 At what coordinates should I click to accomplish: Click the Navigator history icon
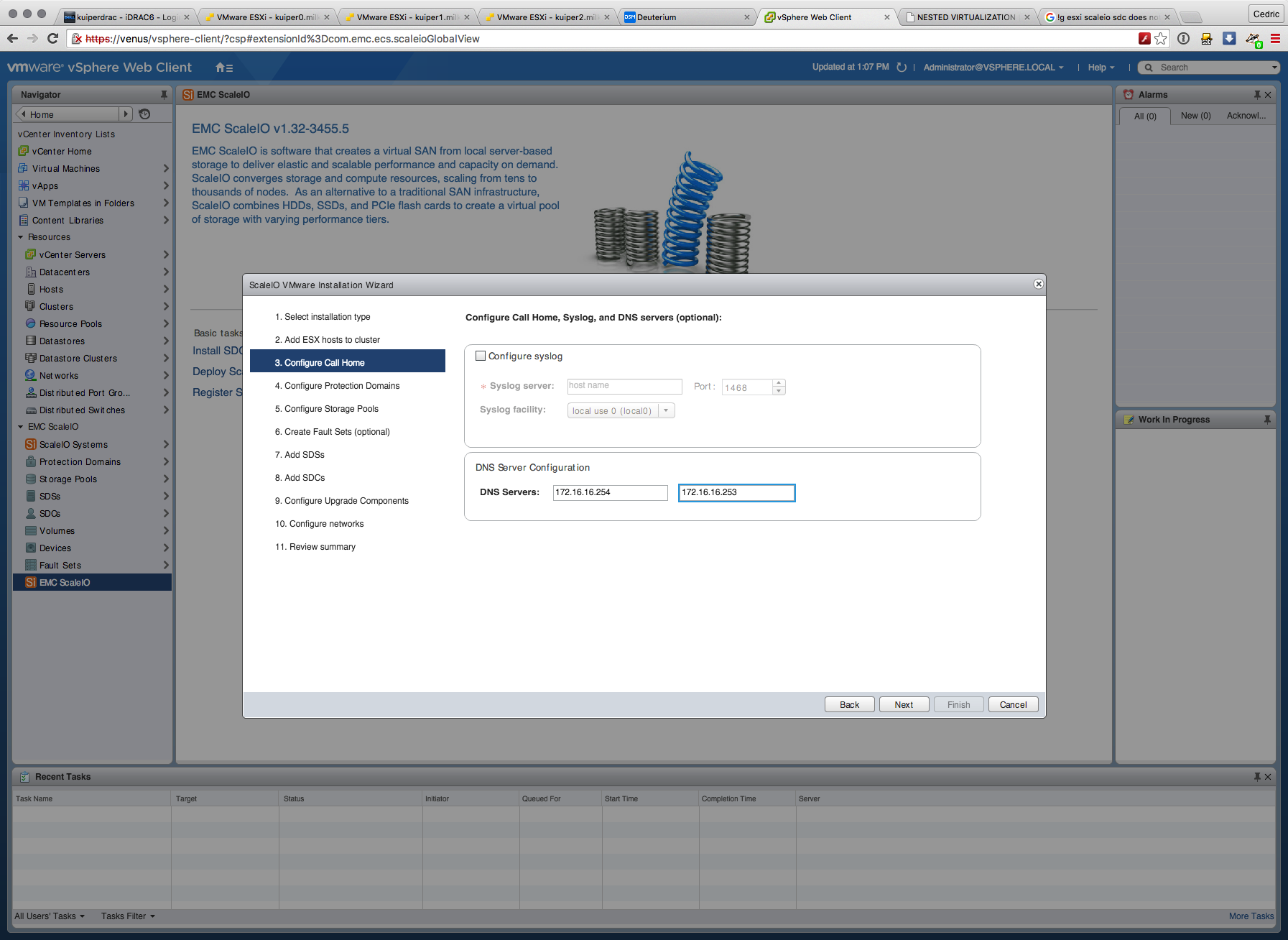click(x=144, y=114)
